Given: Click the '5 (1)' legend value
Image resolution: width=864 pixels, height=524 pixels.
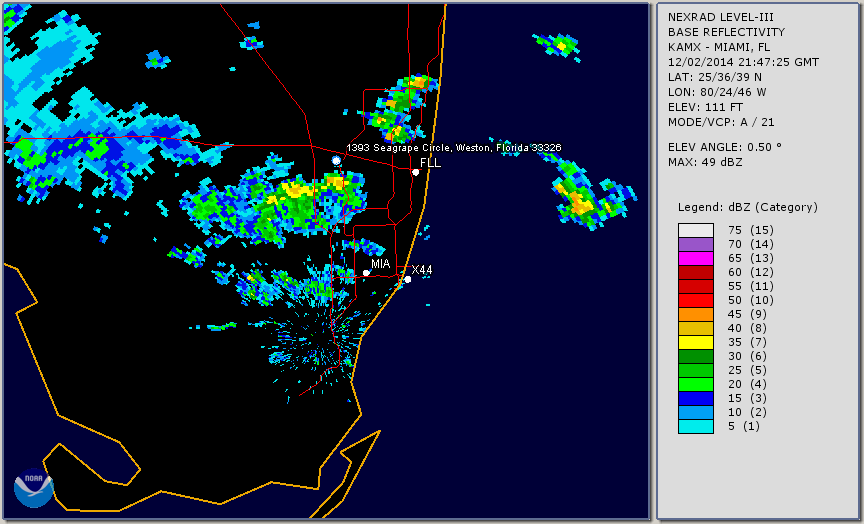Looking at the screenshot, I should click(x=744, y=426).
